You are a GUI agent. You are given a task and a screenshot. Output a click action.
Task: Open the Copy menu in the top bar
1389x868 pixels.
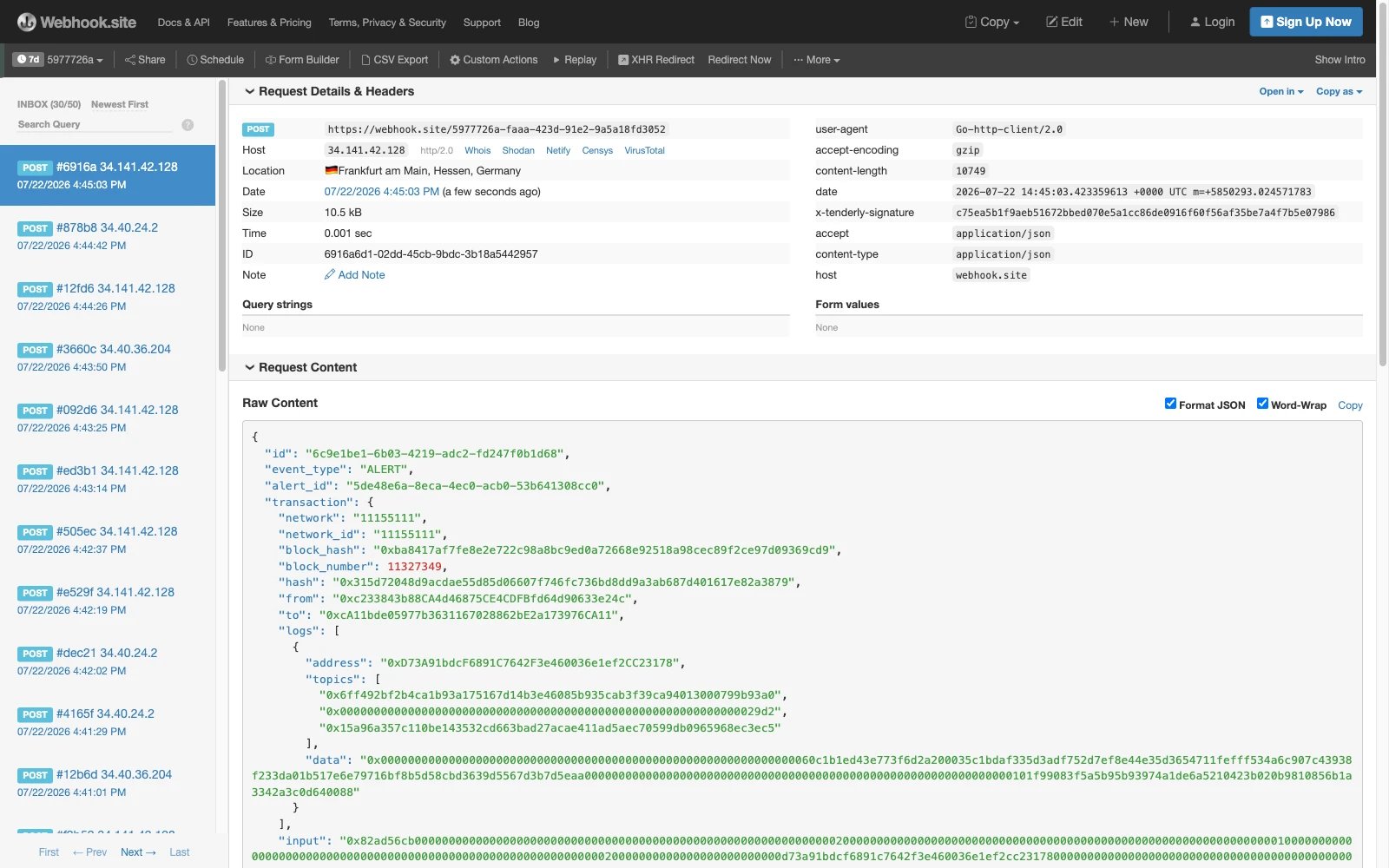click(992, 22)
